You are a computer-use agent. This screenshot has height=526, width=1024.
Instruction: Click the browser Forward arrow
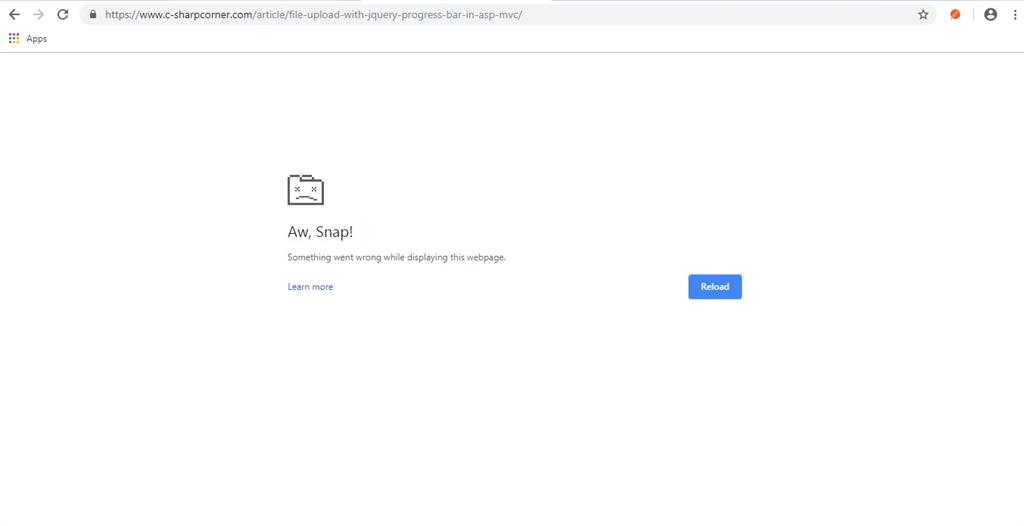pyautogui.click(x=39, y=14)
